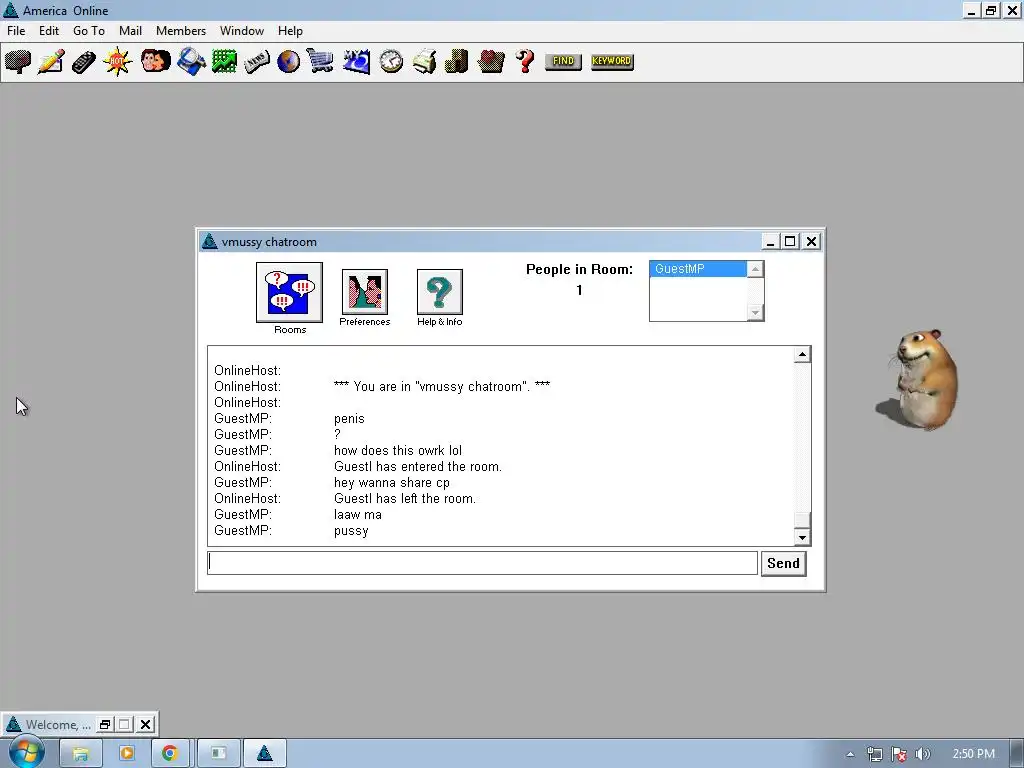Launch the World Wide Web globe icon

(x=288, y=61)
